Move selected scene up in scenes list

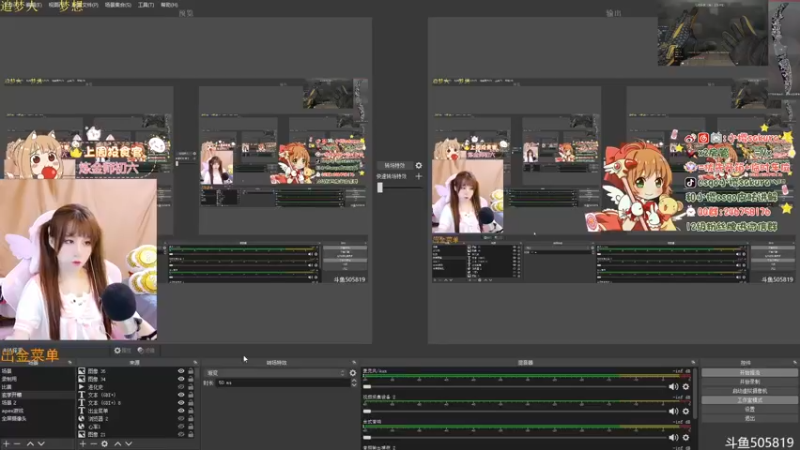pyautogui.click(x=30, y=444)
